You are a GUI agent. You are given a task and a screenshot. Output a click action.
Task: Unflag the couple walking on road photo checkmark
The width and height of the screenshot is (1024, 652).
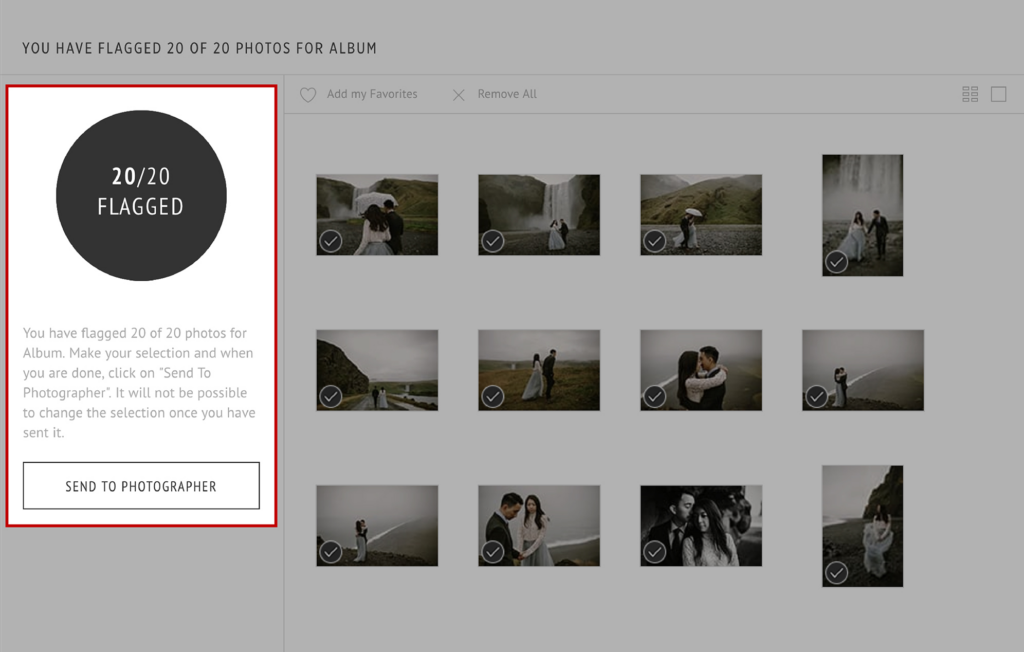tap(330, 397)
